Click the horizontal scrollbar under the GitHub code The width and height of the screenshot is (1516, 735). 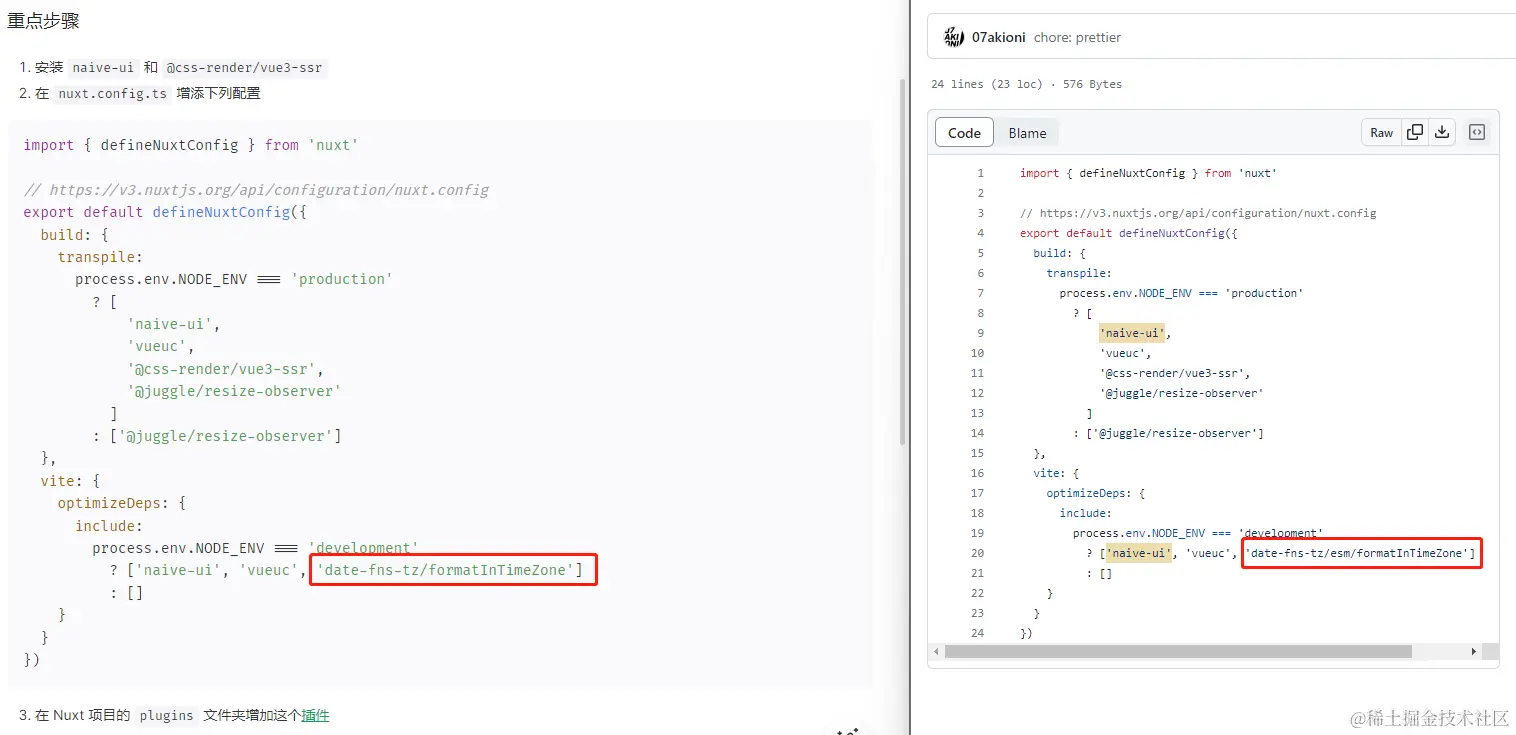tap(1178, 651)
